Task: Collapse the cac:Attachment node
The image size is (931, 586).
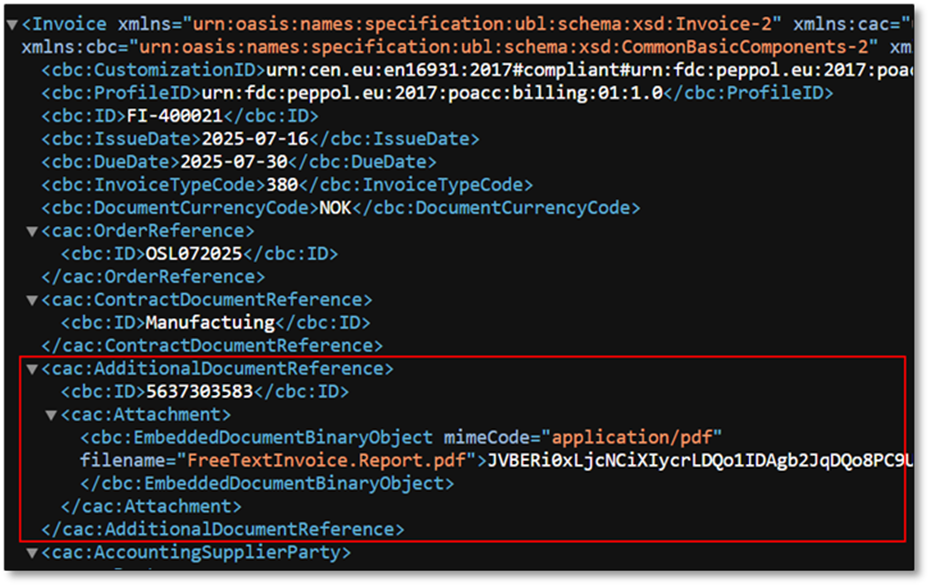Action: 52,414
